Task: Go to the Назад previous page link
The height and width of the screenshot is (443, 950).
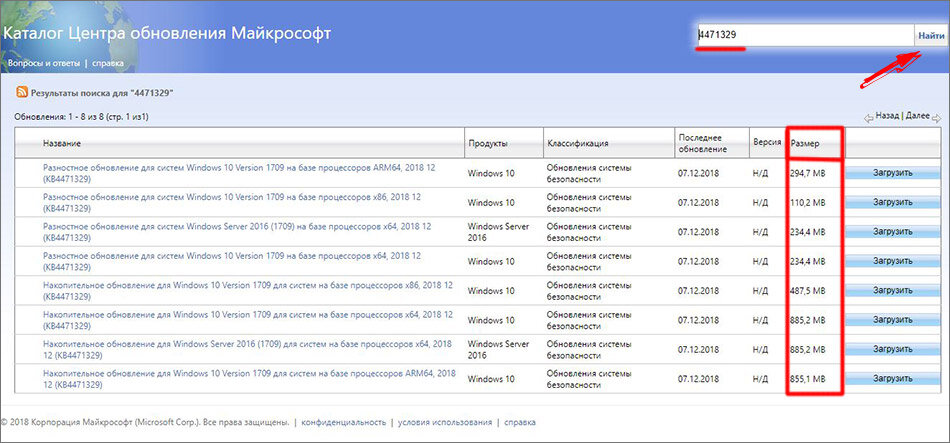Action: click(887, 115)
